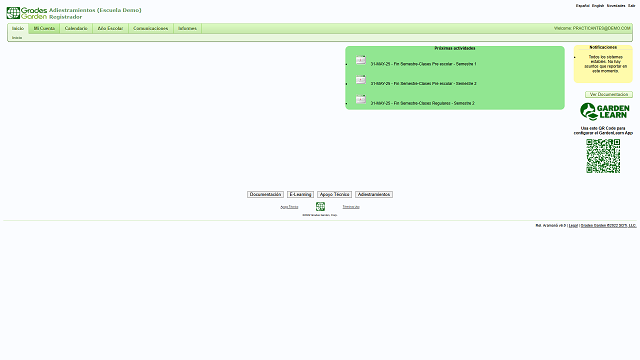640x360 pixels.
Task: Click the Adiestramientos footer button
Action: click(374, 195)
